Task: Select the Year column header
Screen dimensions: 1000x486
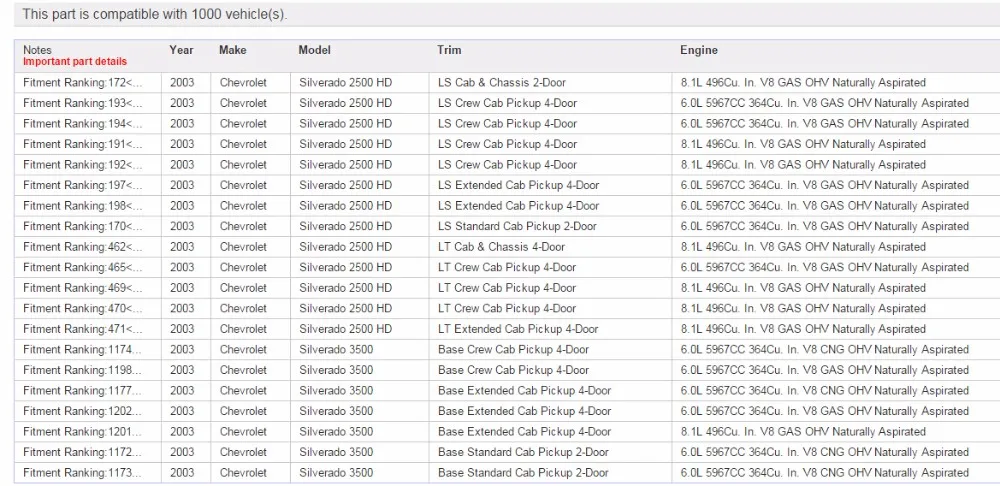Action: [x=181, y=50]
